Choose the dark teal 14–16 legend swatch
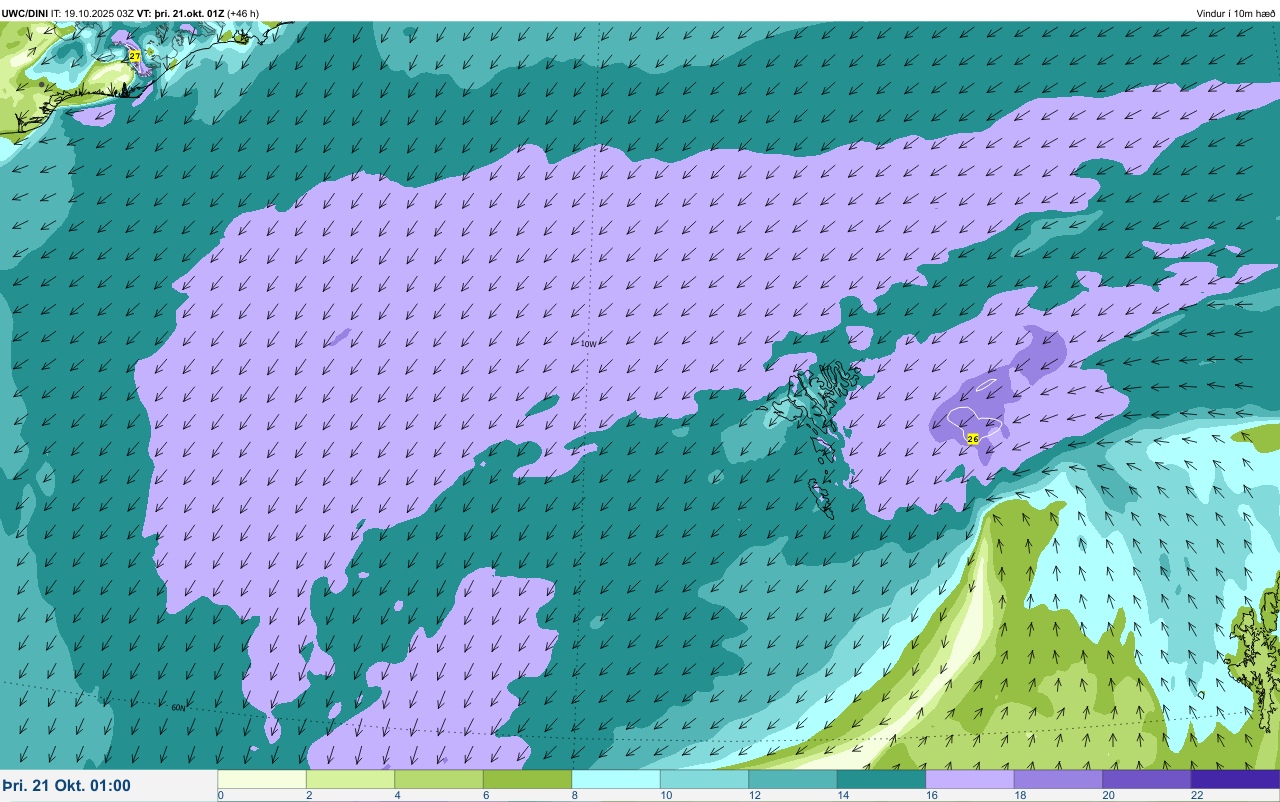This screenshot has width=1280, height=802. [x=881, y=779]
